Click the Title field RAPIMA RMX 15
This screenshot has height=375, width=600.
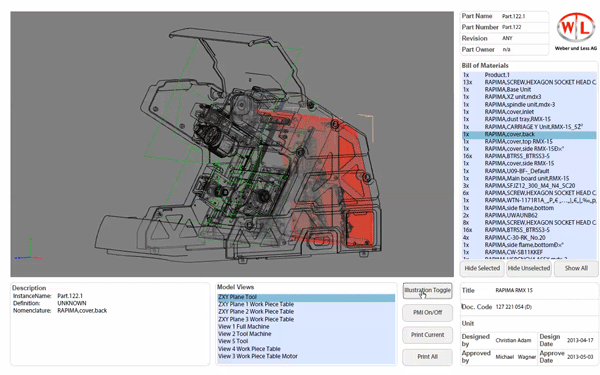click(x=514, y=290)
